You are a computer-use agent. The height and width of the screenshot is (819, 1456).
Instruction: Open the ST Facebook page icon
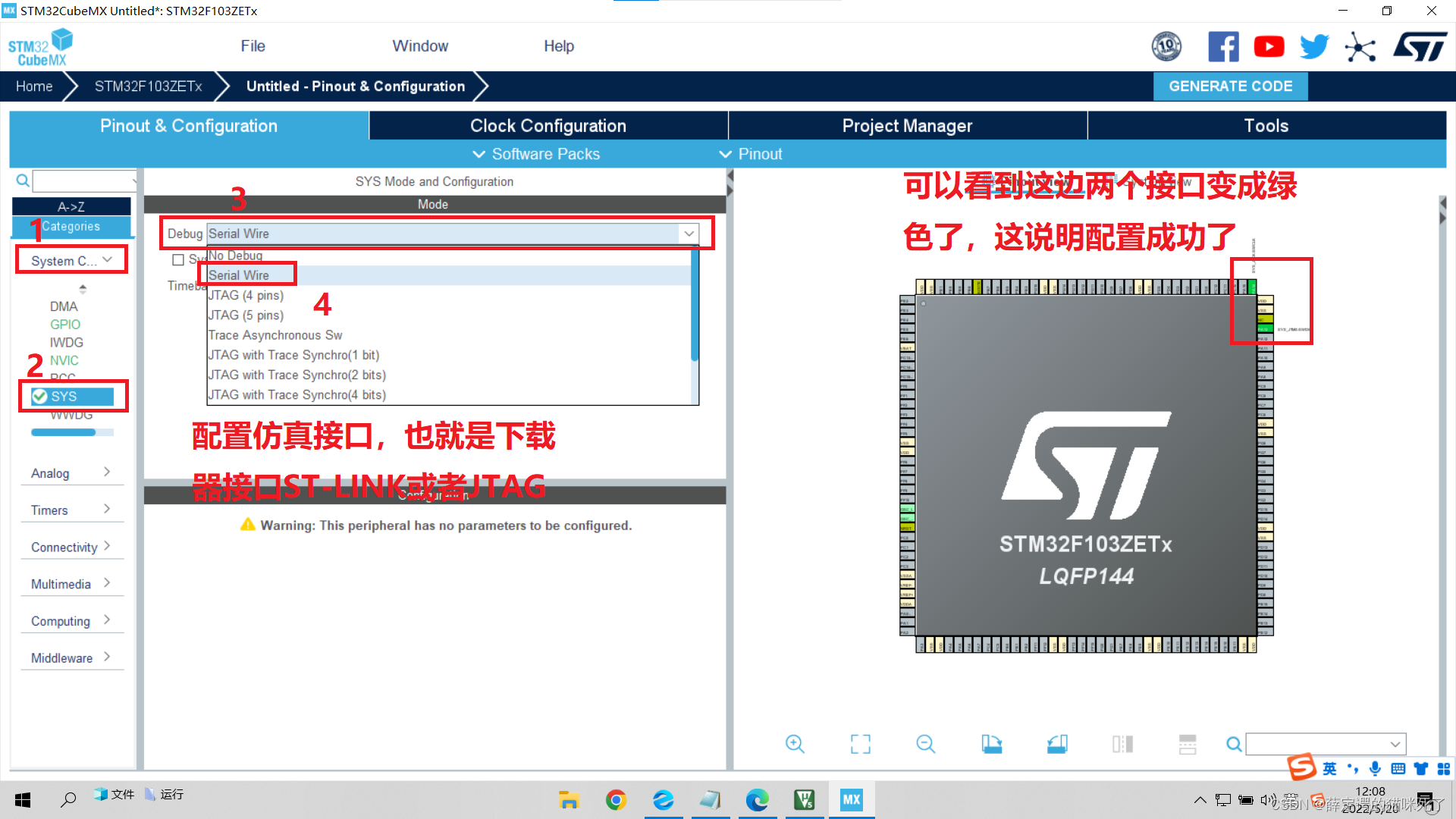(1223, 47)
